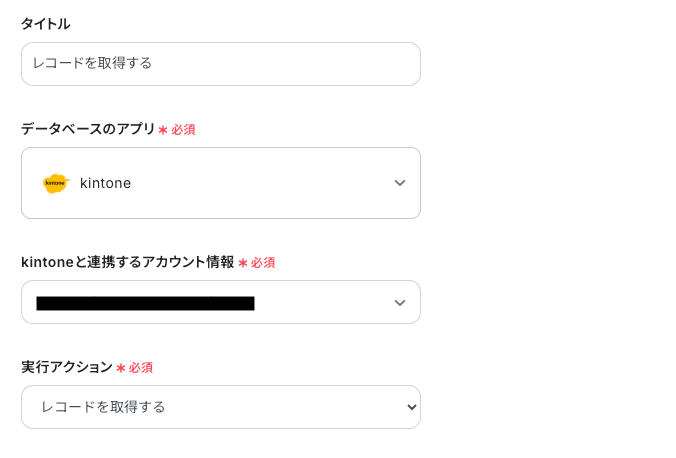Expand the データベースのアプリ dropdown chevron
676x458 pixels.
point(400,183)
